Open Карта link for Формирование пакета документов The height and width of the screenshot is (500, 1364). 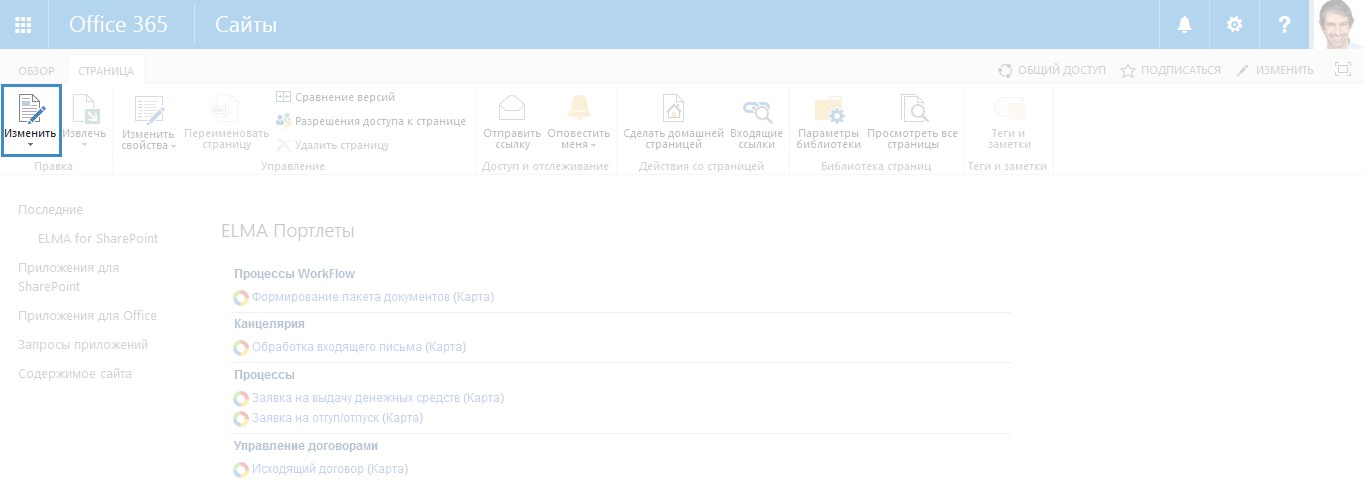(474, 297)
